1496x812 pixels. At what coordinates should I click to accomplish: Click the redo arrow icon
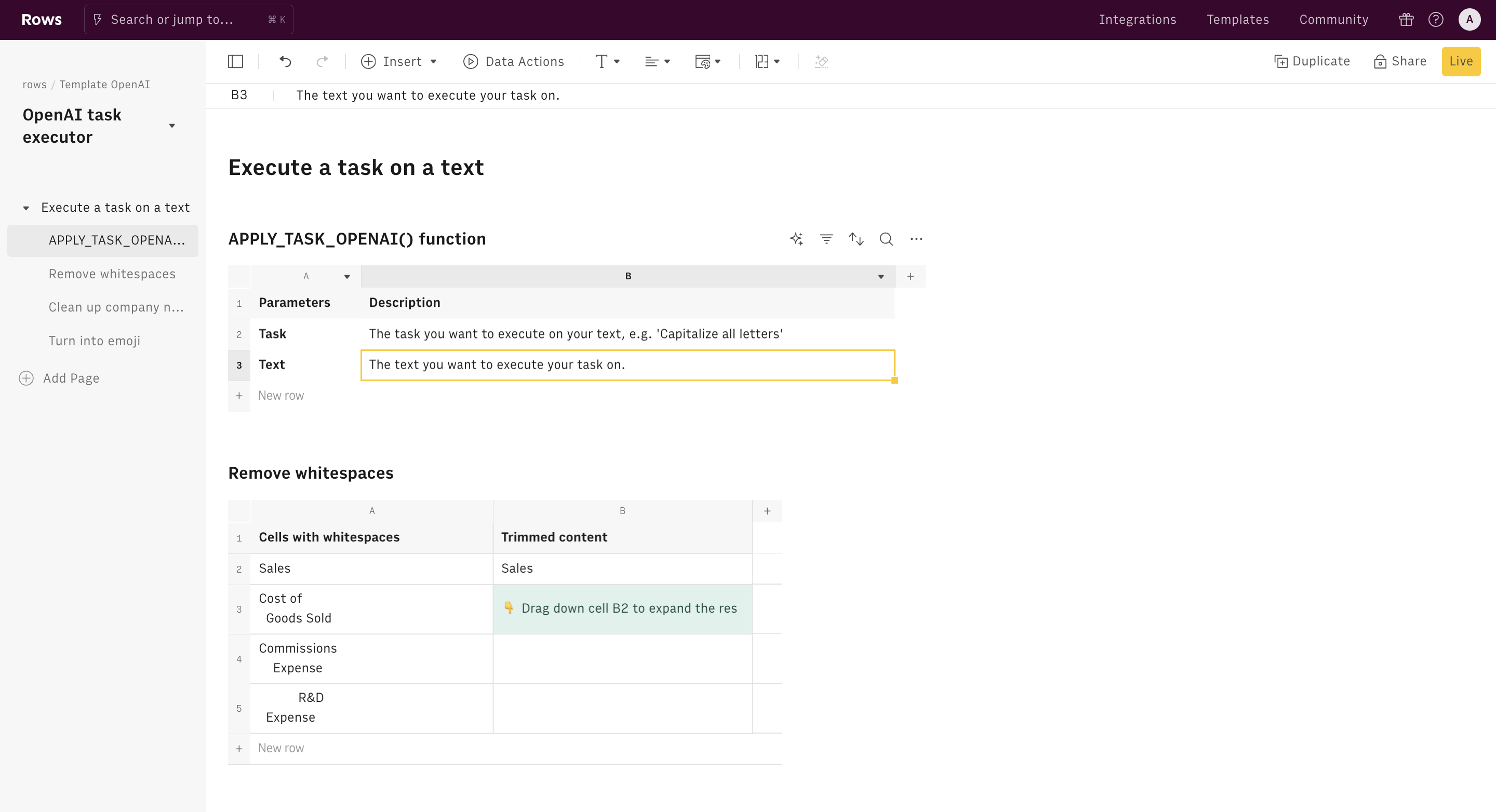[322, 62]
